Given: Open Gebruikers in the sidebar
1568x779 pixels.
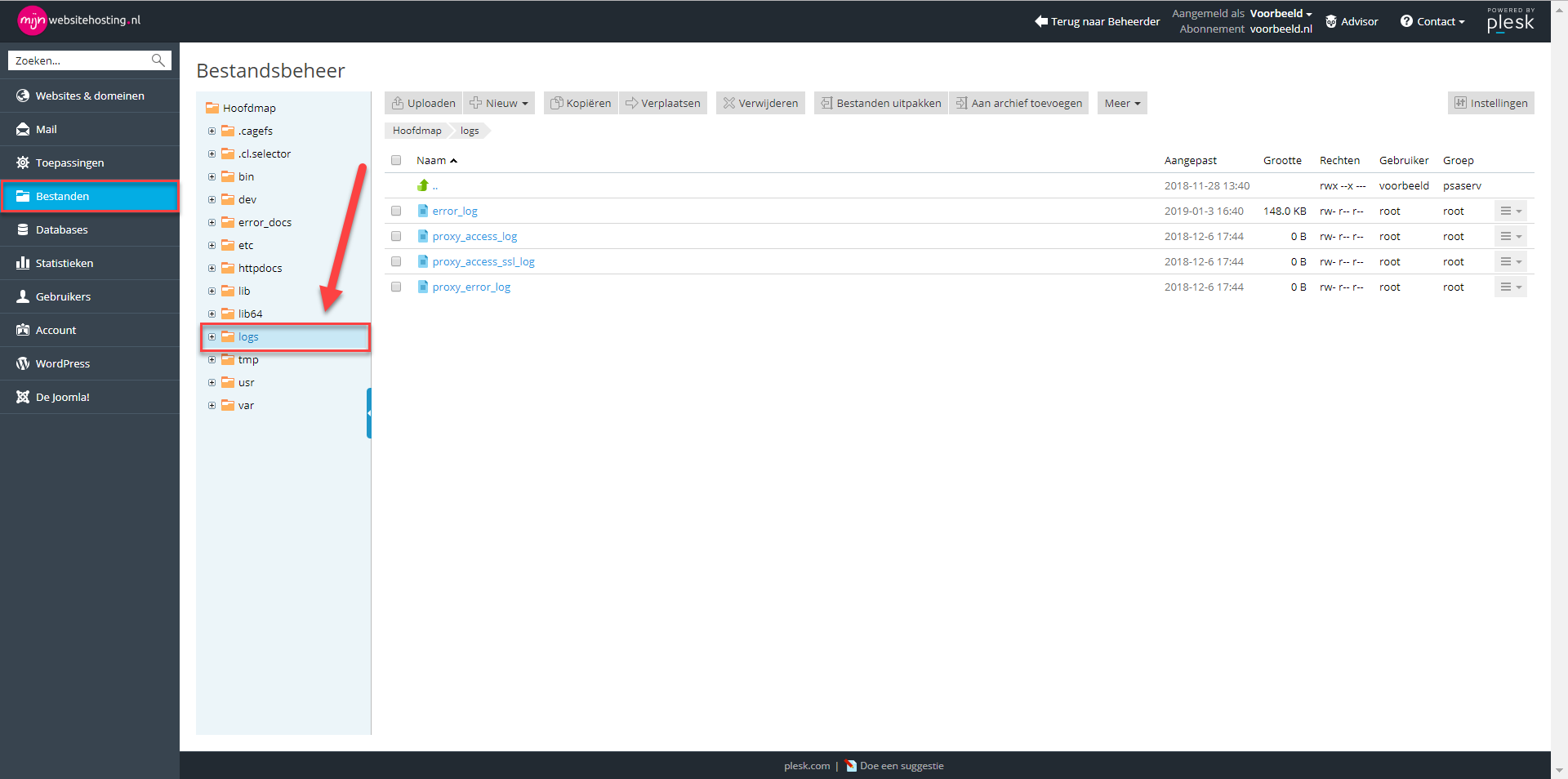Looking at the screenshot, I should pyautogui.click(x=90, y=296).
